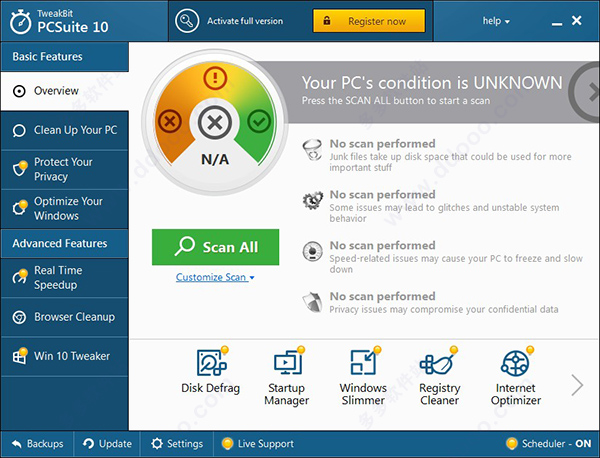Screen dimensions: 600x458
Task: Click 'Your PC's condition is UNKNOWN' text
Action: point(432,83)
